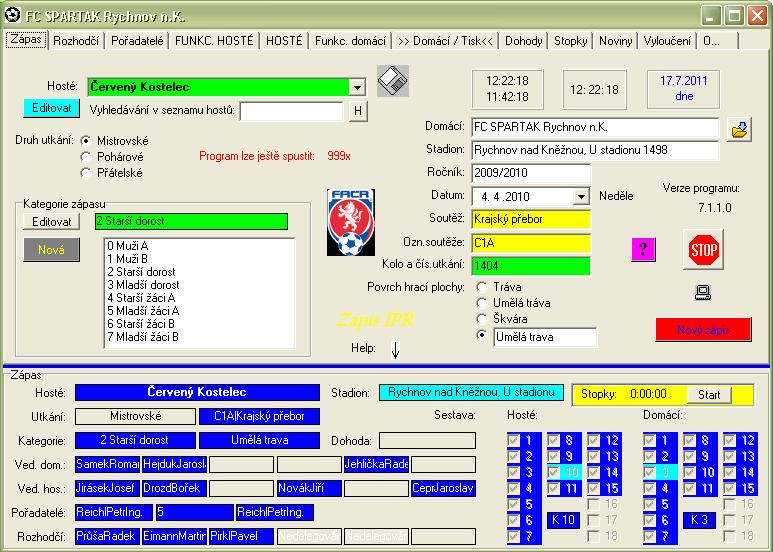Click the red Nový zápis button
Image resolution: width=773 pixels, height=552 pixels.
point(703,330)
